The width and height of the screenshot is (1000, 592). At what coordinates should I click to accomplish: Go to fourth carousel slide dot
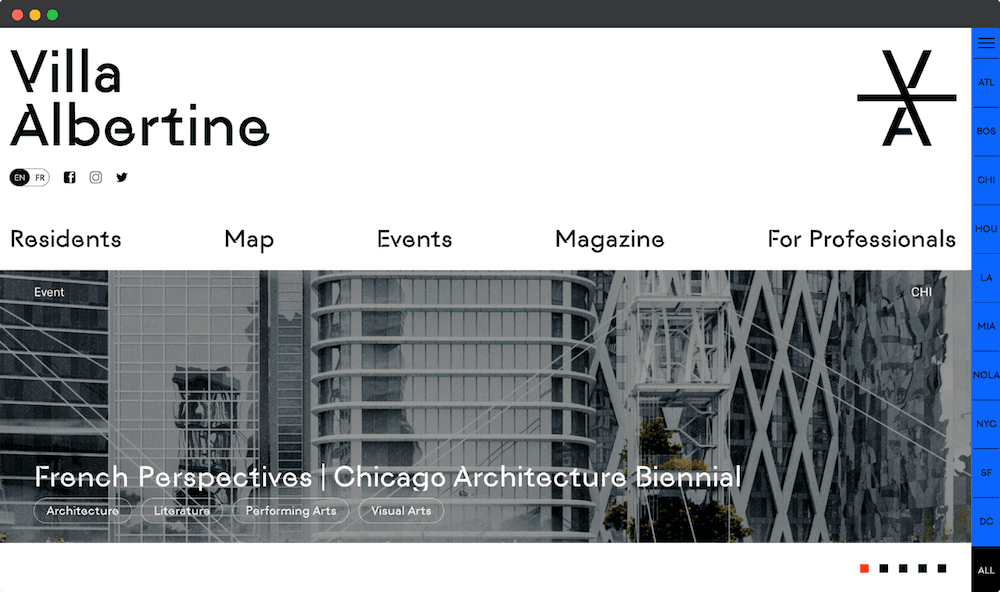pos(922,568)
